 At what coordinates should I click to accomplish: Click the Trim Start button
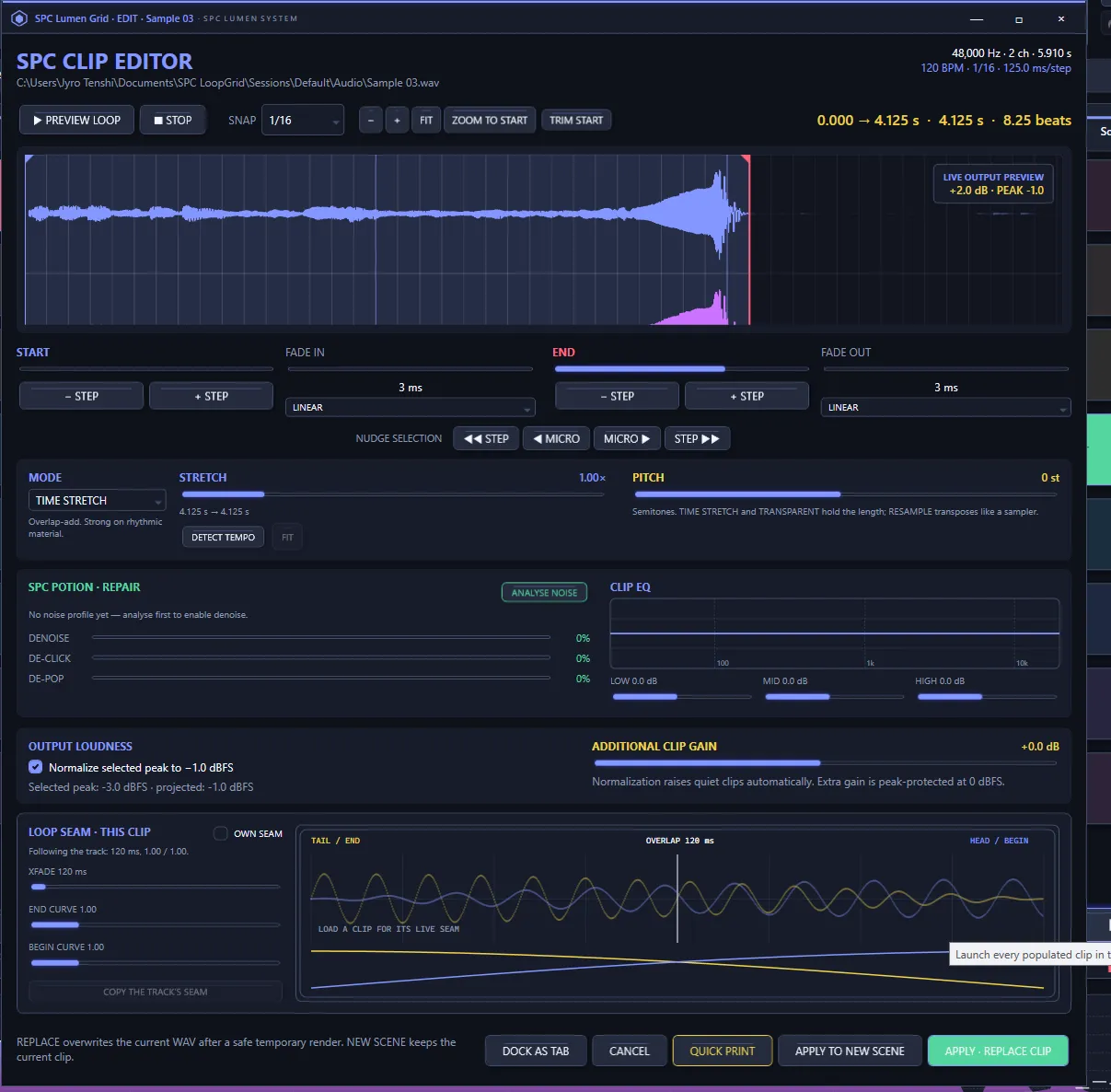click(x=576, y=120)
